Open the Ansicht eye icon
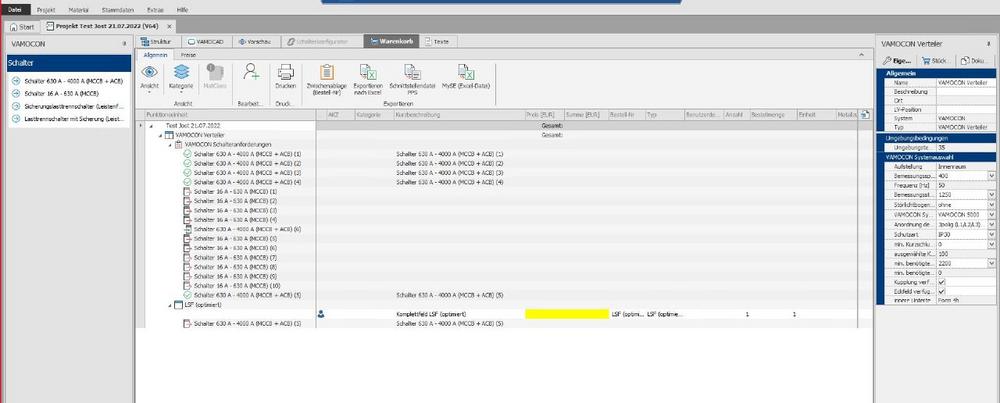This screenshot has height=403, width=1000. click(x=149, y=72)
